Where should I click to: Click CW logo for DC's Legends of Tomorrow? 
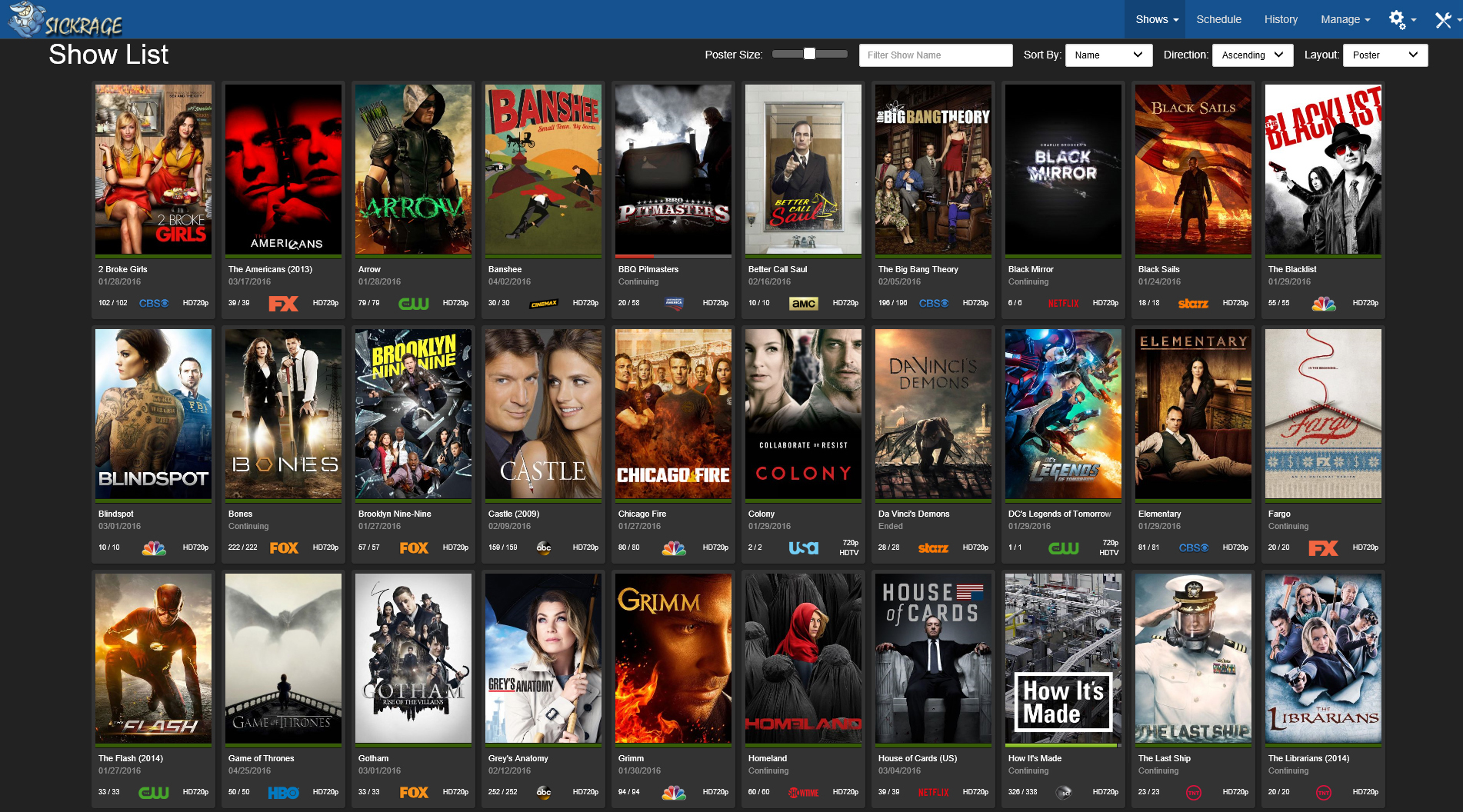pos(1064,547)
